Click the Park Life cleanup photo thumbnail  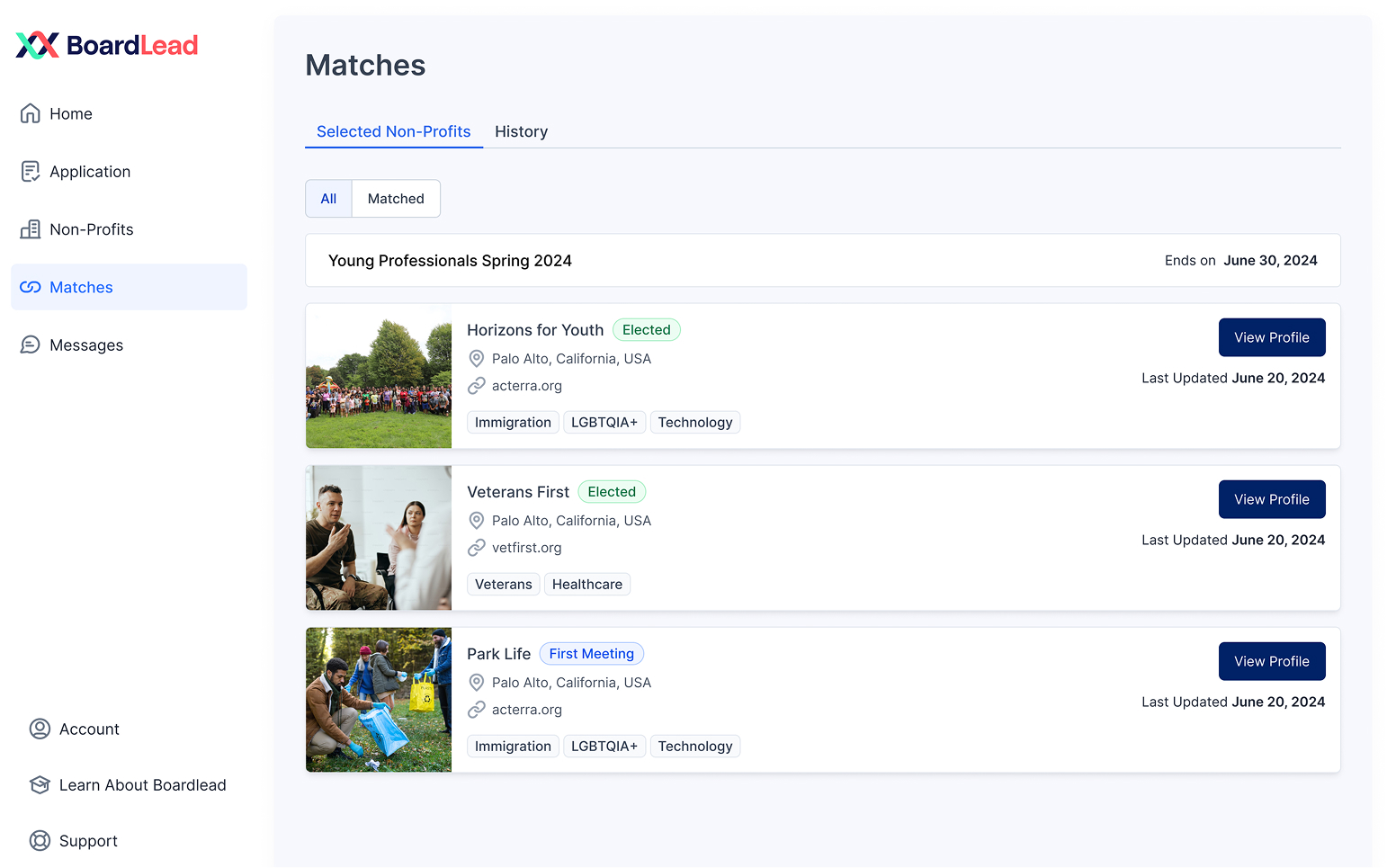pyautogui.click(x=379, y=700)
